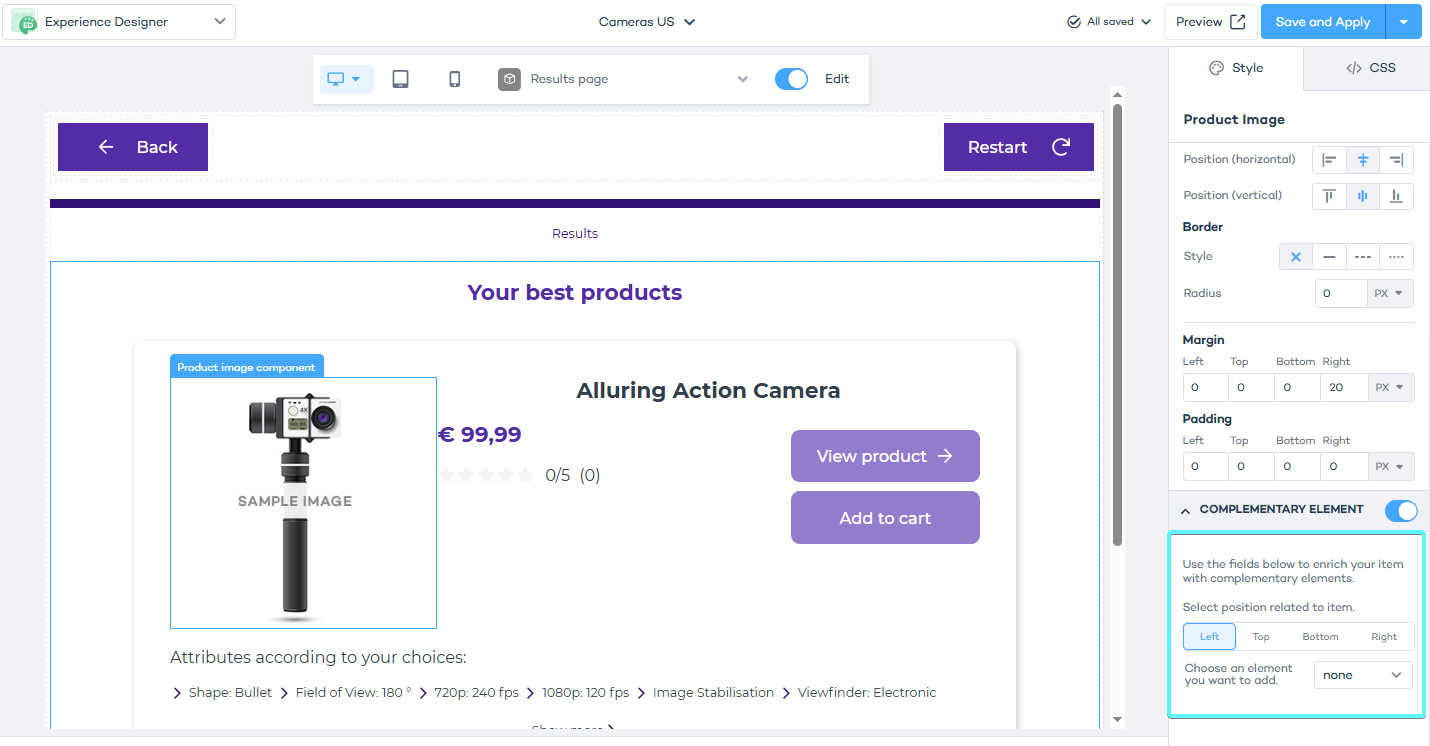Image resolution: width=1430 pixels, height=746 pixels.
Task: Switch to tablet preview mode
Action: tap(400, 78)
